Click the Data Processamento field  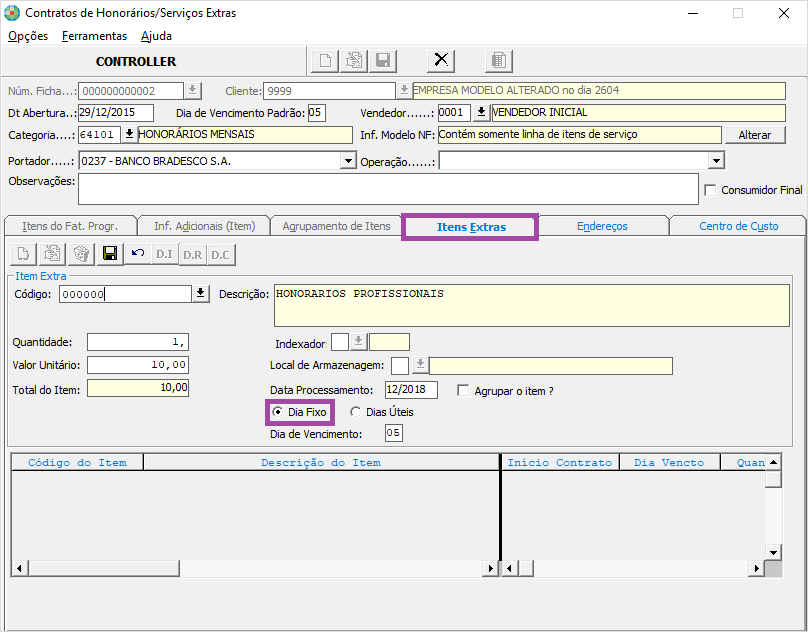411,390
